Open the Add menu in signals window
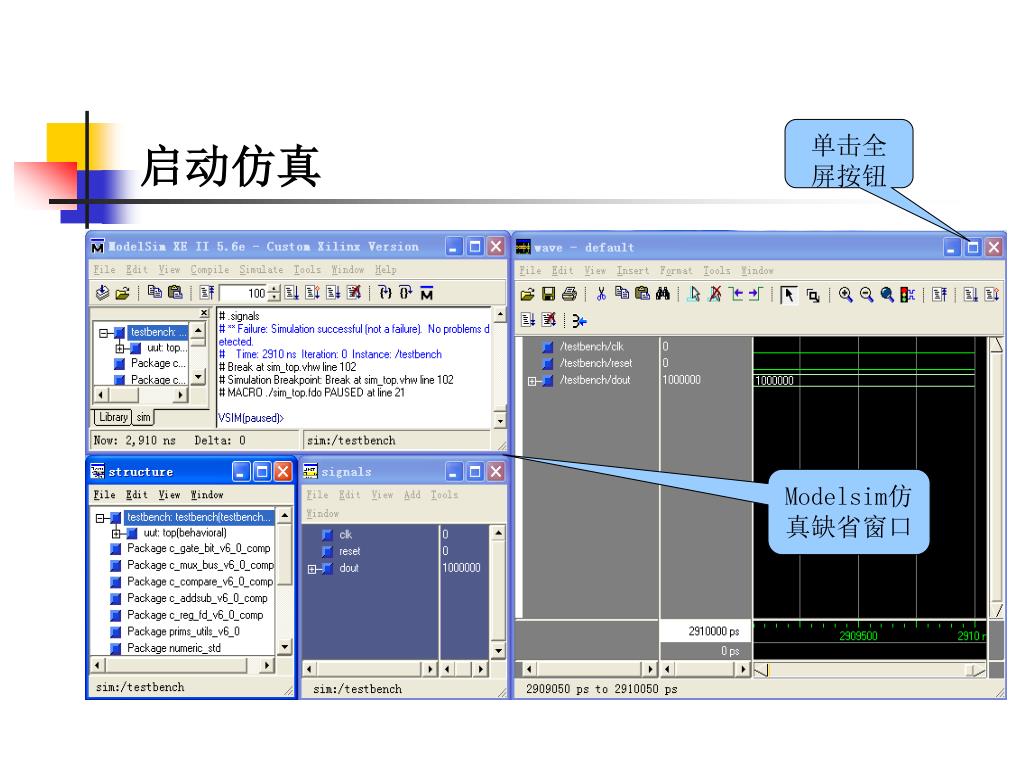Viewport: 1024px width, 768px height. point(412,495)
